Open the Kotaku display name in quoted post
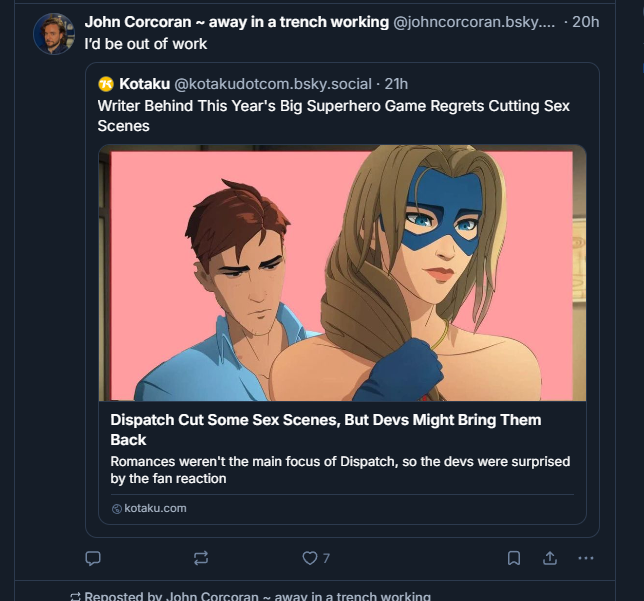This screenshot has width=644, height=601. point(144,84)
